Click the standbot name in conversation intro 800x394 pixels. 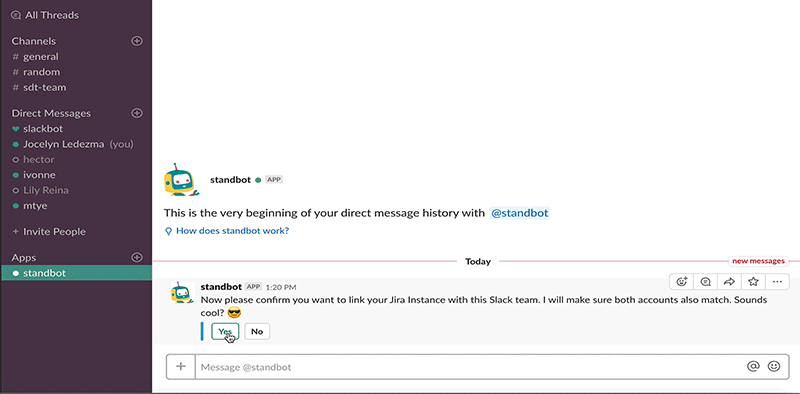(x=231, y=180)
